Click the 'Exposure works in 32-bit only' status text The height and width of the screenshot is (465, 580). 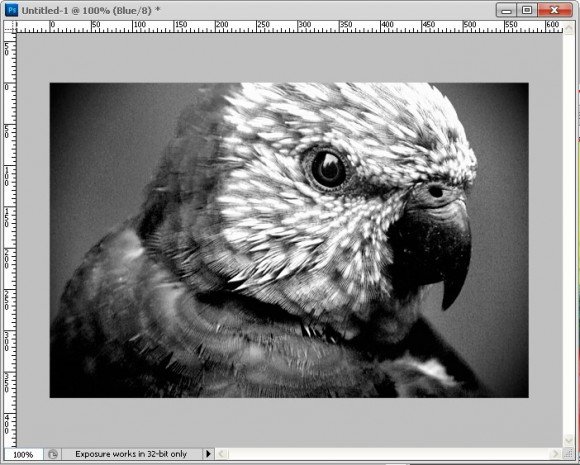[x=131, y=454]
